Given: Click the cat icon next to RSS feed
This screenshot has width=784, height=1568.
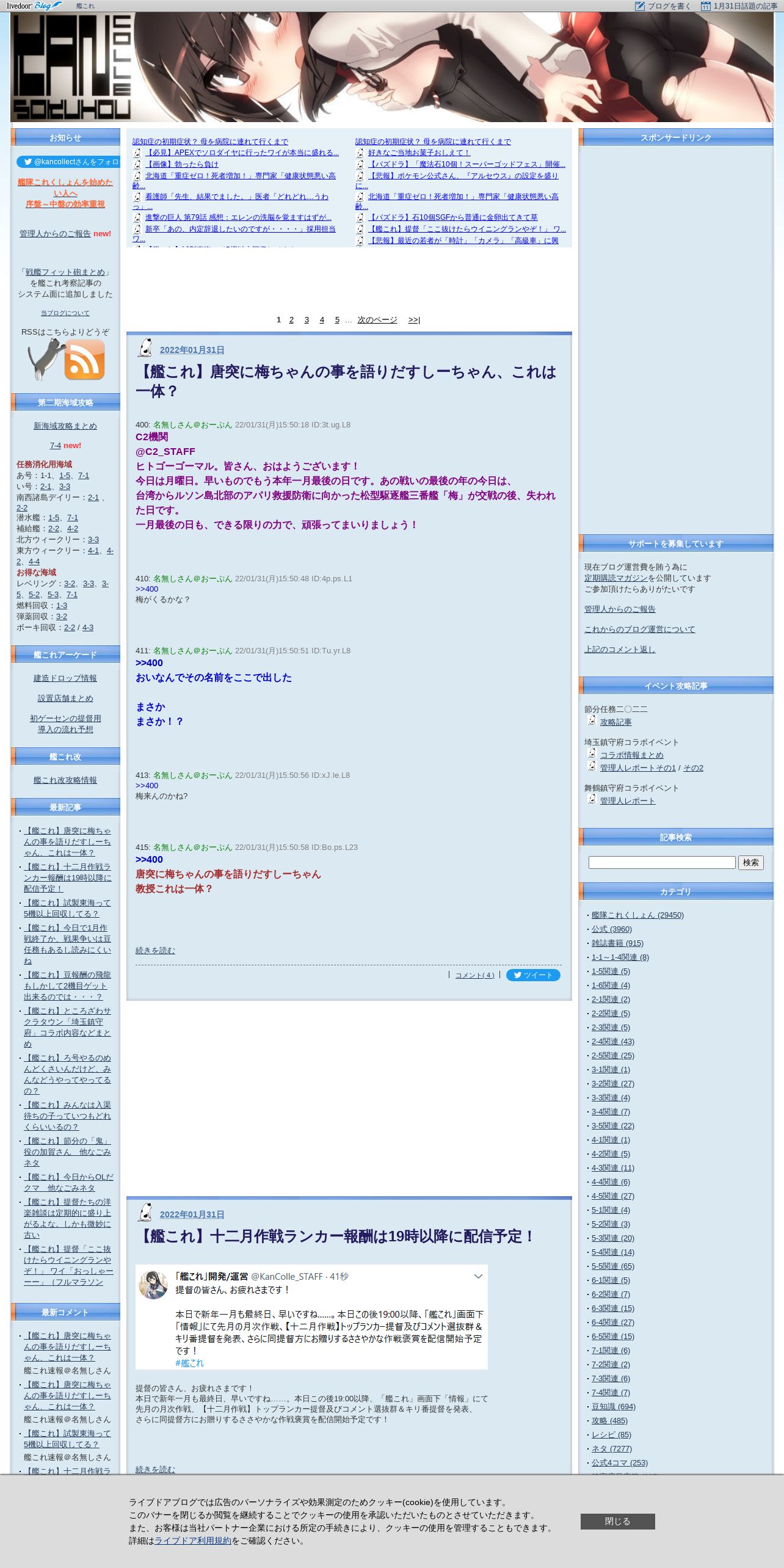Looking at the screenshot, I should click(46, 360).
